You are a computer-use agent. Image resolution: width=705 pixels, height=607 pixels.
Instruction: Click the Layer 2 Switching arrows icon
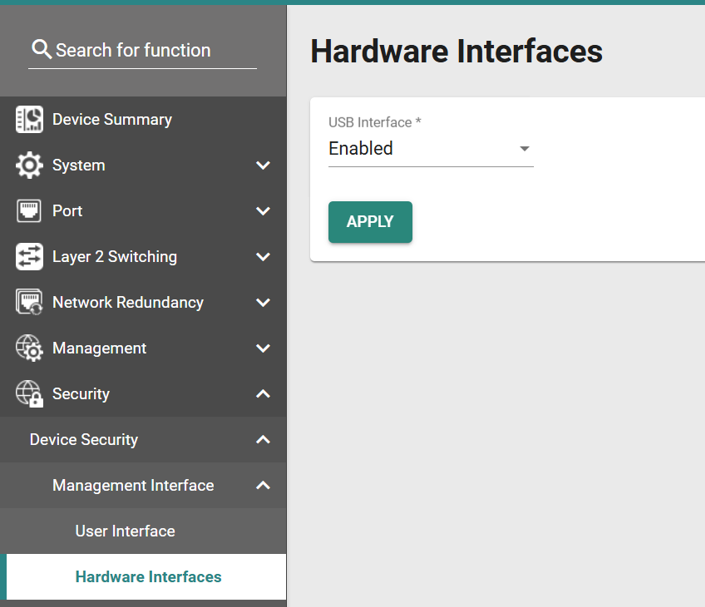[29, 256]
